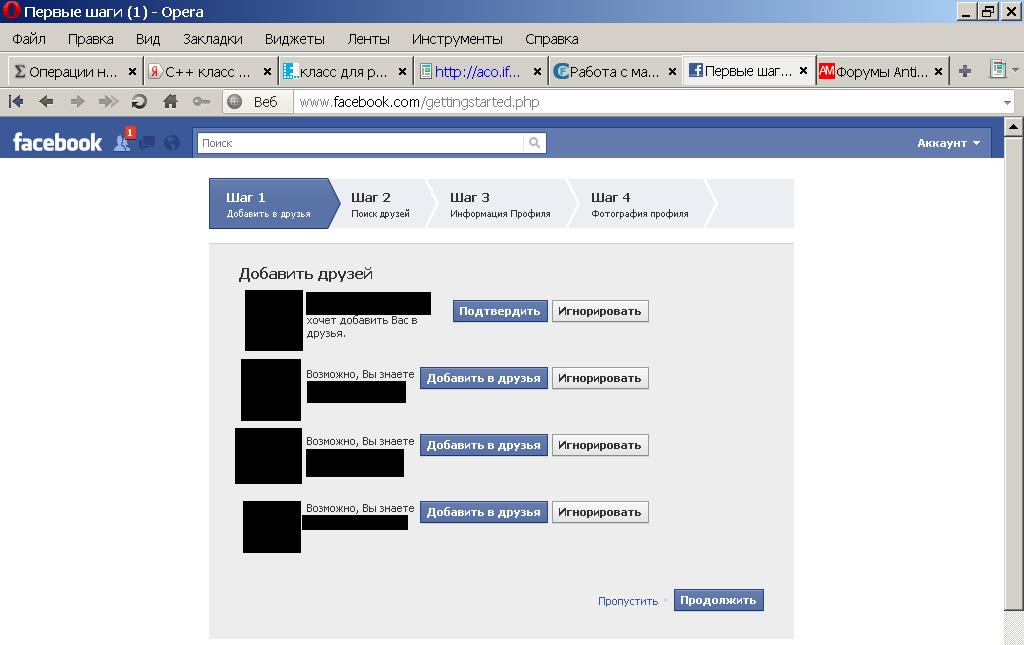This screenshot has height=645, width=1024.
Task: Expand the address bar history dropdown
Action: pyautogui.click(x=1007, y=102)
